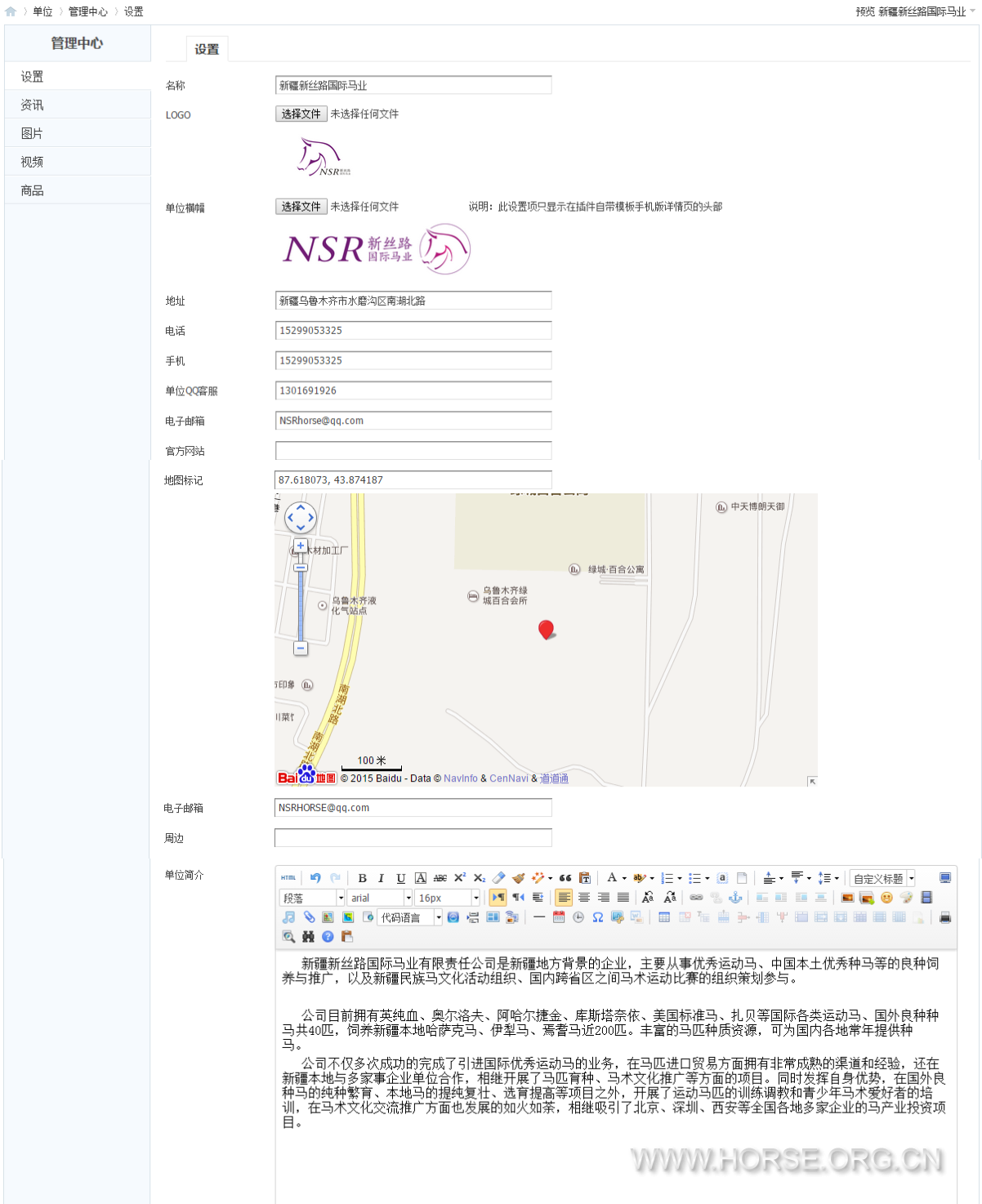The height and width of the screenshot is (1204, 982).
Task: Open the editor help dialog
Action: coord(328,937)
